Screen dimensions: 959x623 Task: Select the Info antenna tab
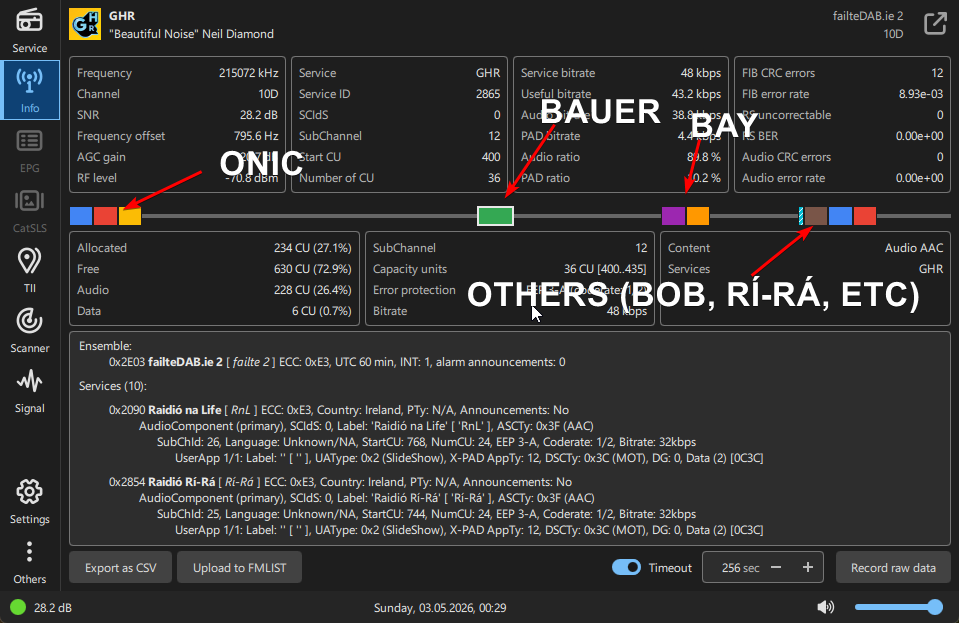click(x=29, y=90)
